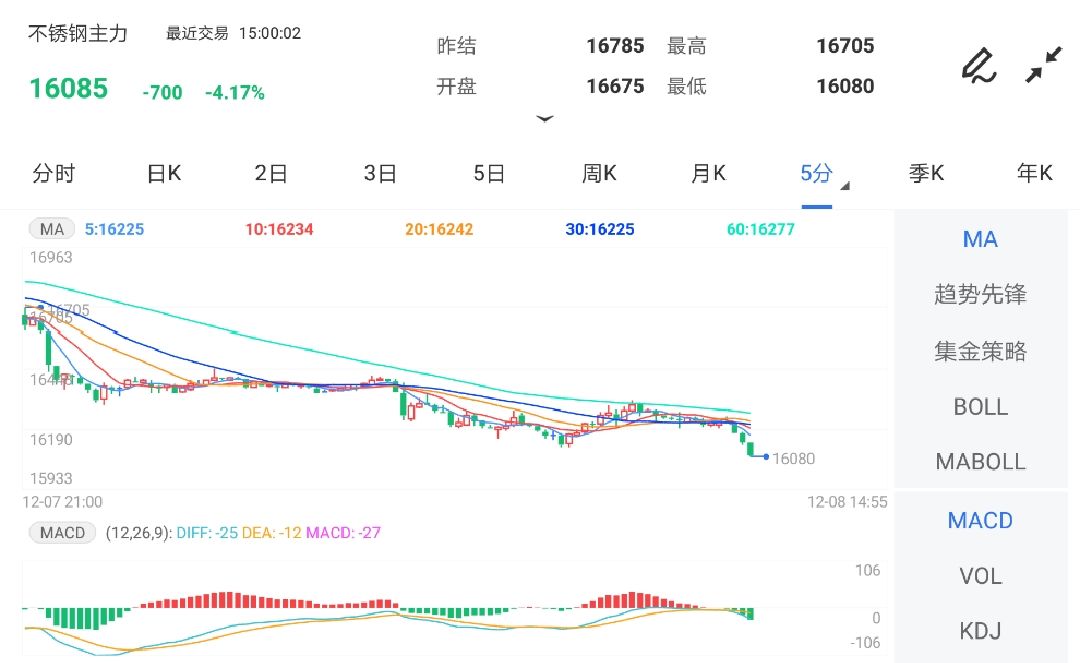Click the 12-08 14:55 time label

[x=847, y=502]
